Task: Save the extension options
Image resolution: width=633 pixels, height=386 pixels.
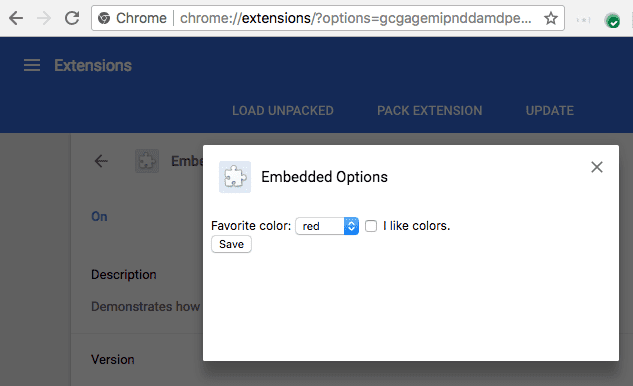Action: [x=231, y=244]
